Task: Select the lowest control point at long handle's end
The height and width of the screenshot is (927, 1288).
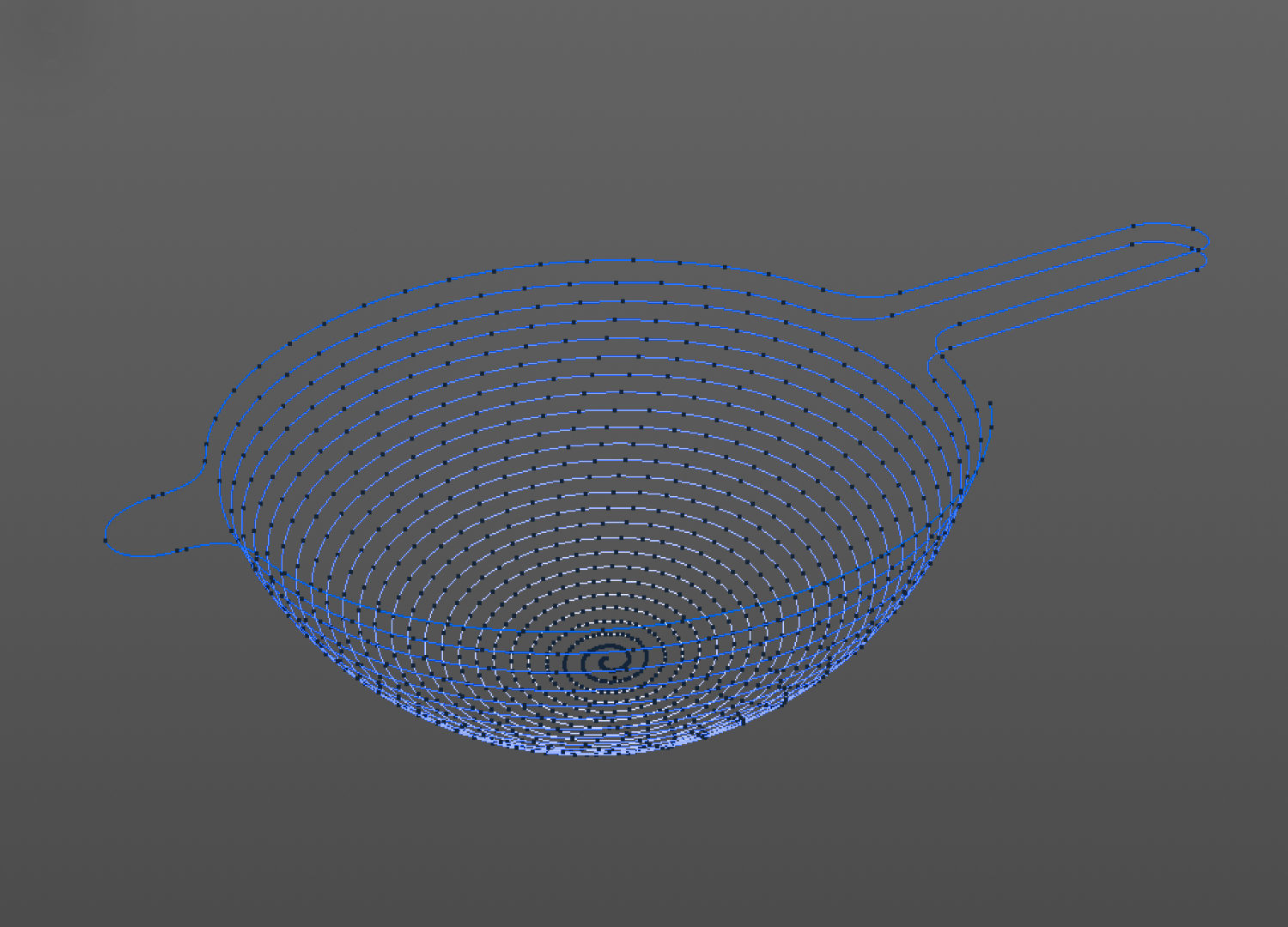Action: pyautogui.click(x=1198, y=270)
